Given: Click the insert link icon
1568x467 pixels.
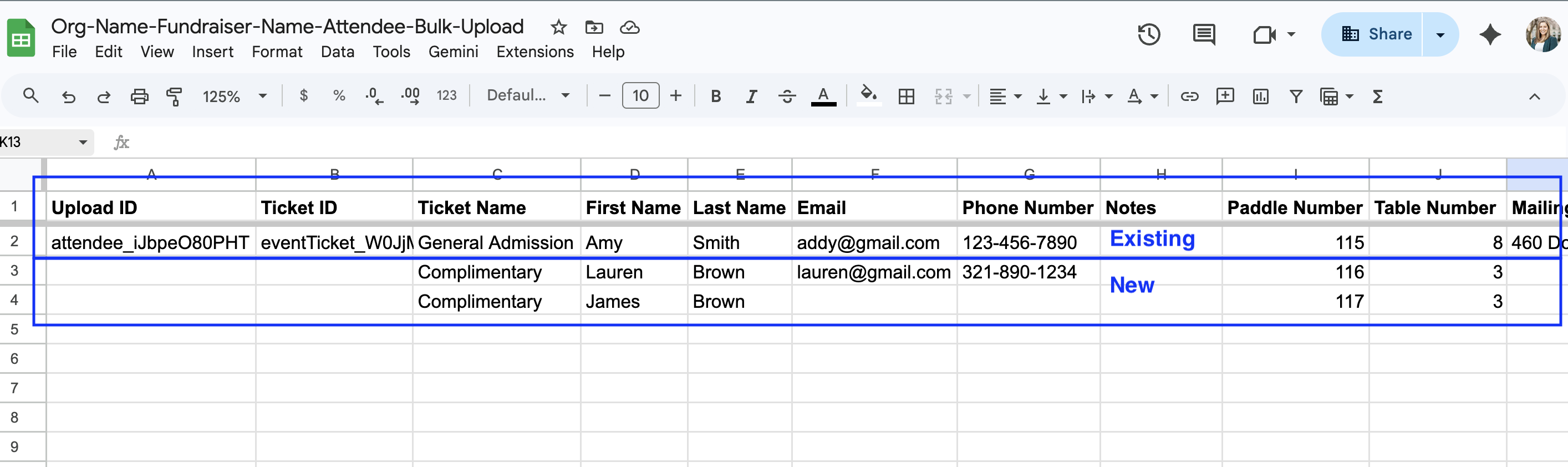Looking at the screenshot, I should 1189,96.
